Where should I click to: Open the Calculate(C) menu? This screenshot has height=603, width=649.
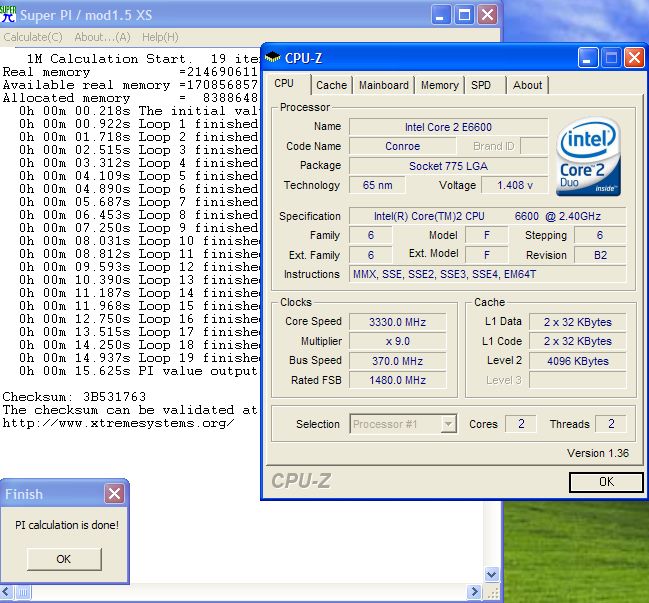[x=33, y=37]
